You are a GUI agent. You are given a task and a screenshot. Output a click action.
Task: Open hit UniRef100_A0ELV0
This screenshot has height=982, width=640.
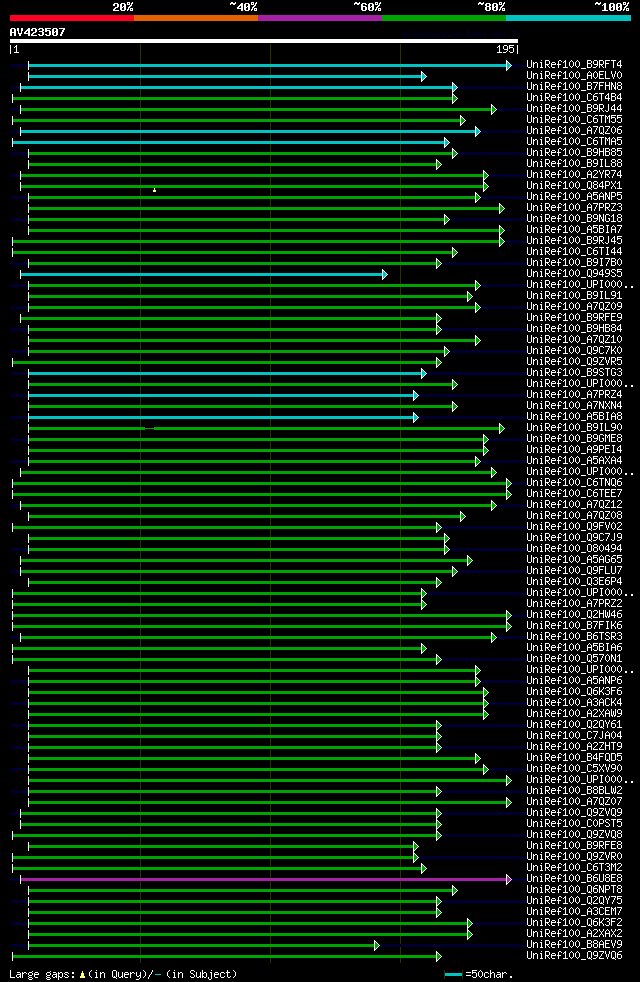point(574,76)
